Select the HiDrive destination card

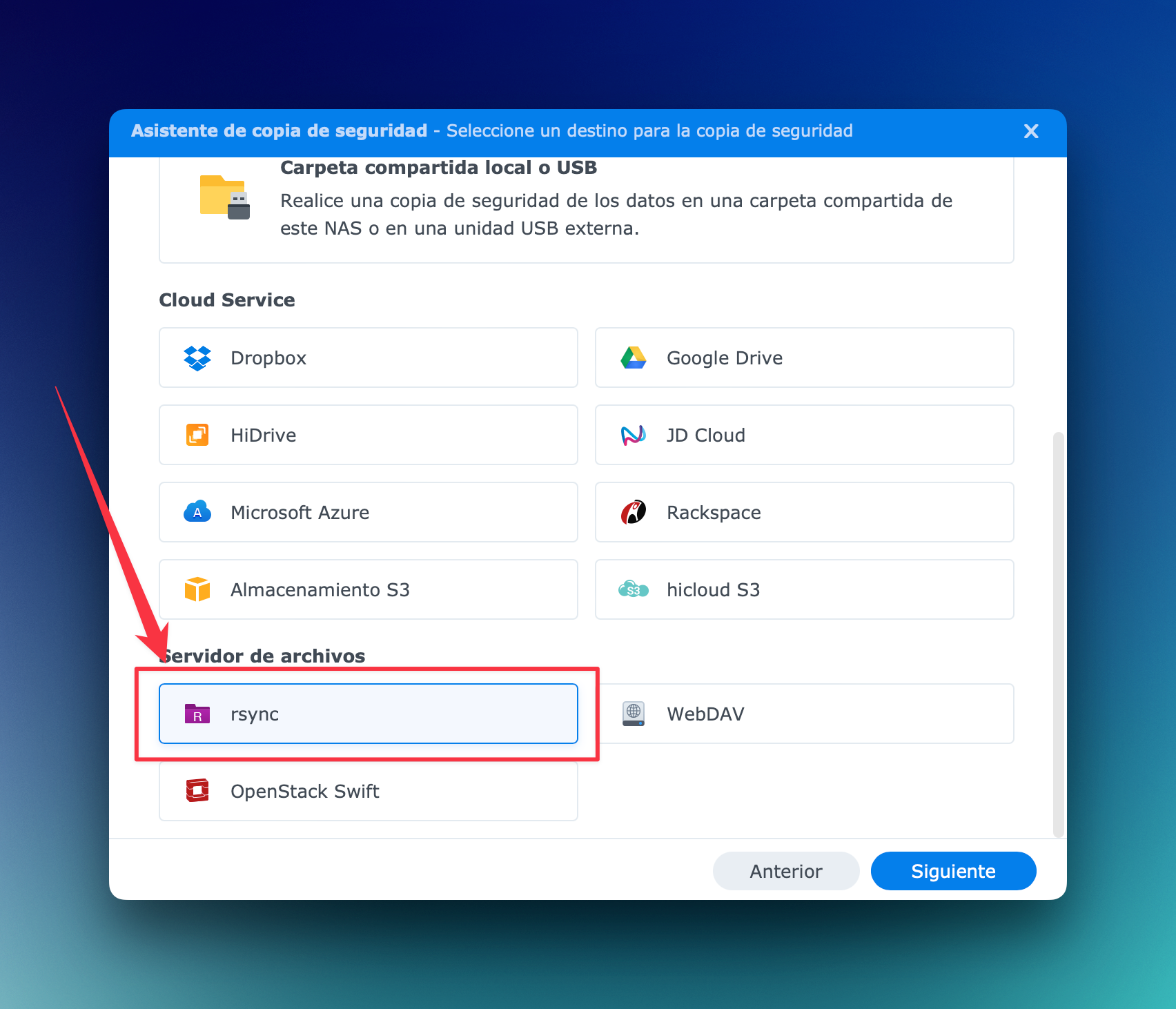[369, 435]
